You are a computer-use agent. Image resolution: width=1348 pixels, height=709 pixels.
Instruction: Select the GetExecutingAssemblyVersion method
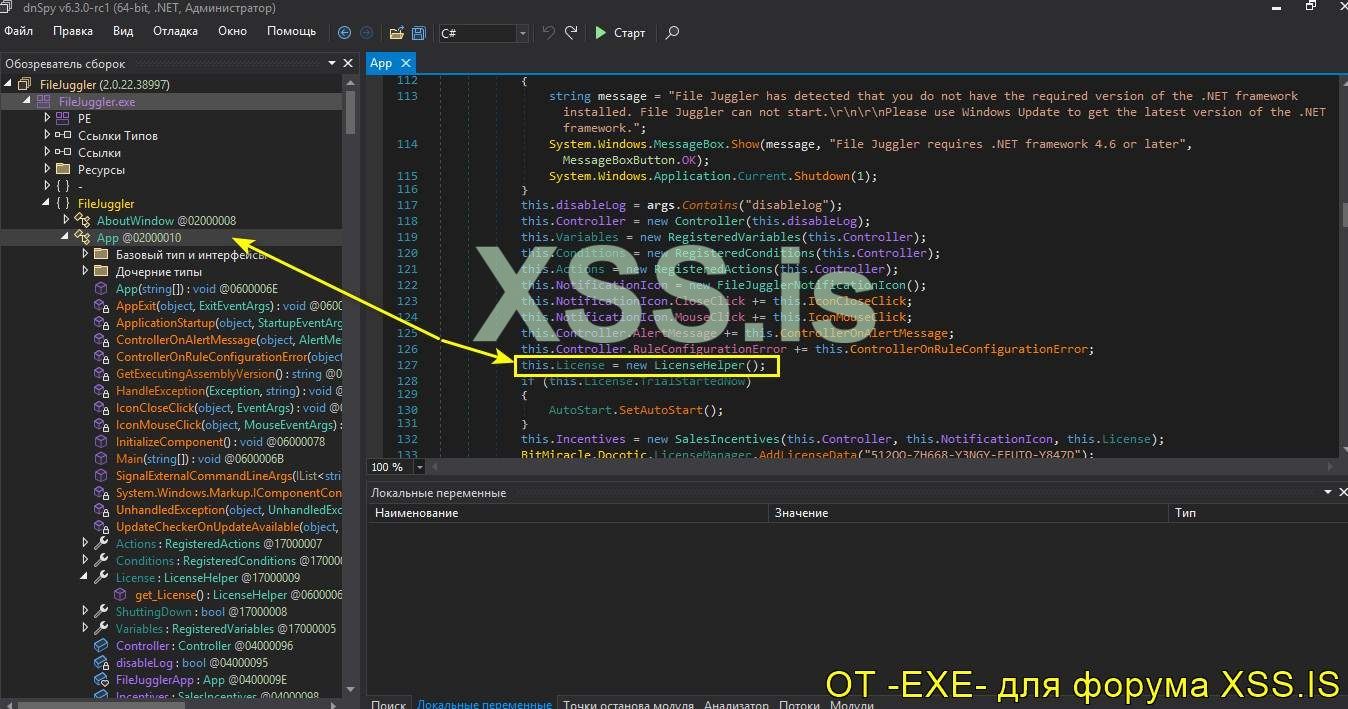(229, 373)
